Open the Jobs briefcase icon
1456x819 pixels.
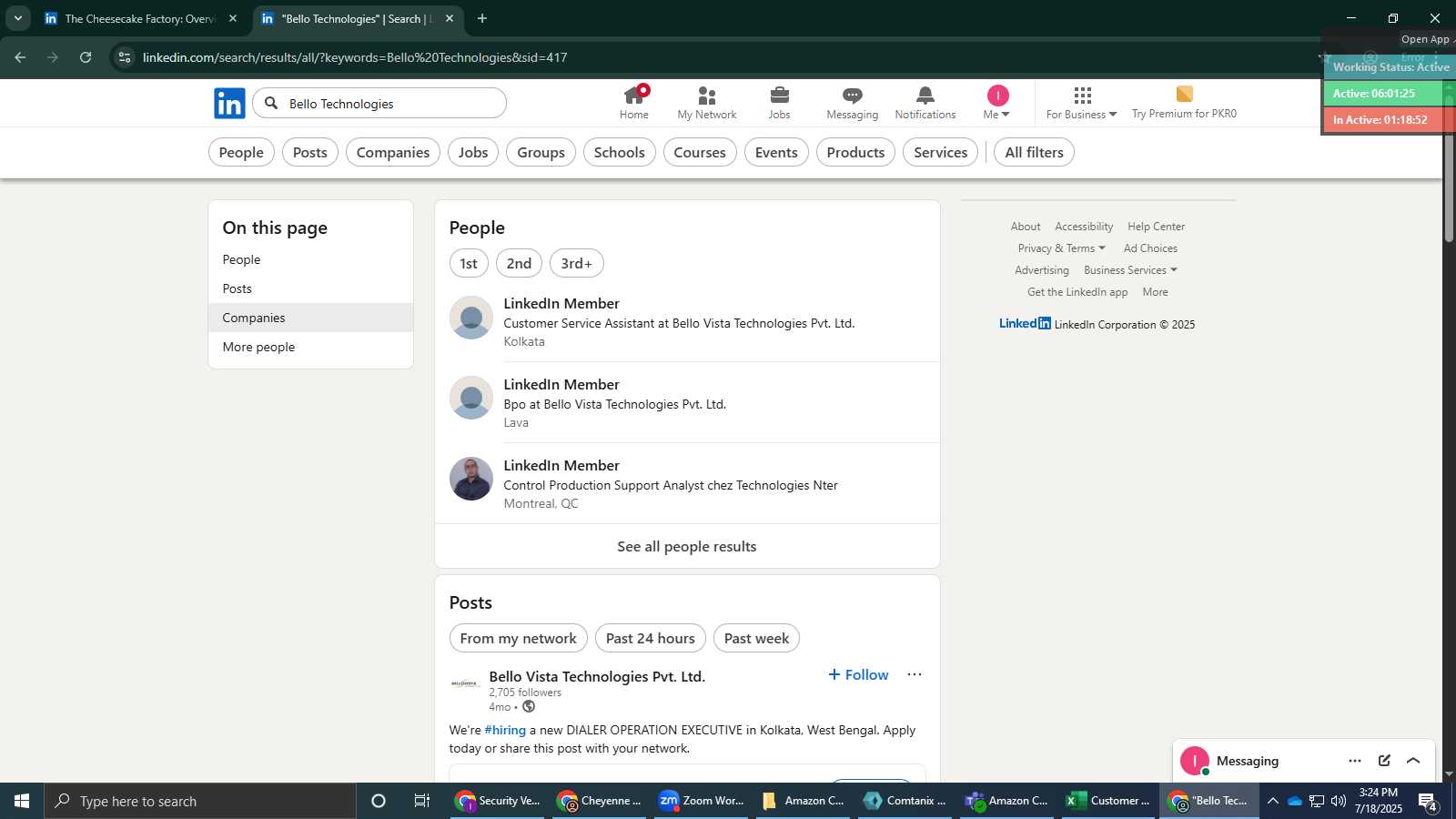click(780, 96)
